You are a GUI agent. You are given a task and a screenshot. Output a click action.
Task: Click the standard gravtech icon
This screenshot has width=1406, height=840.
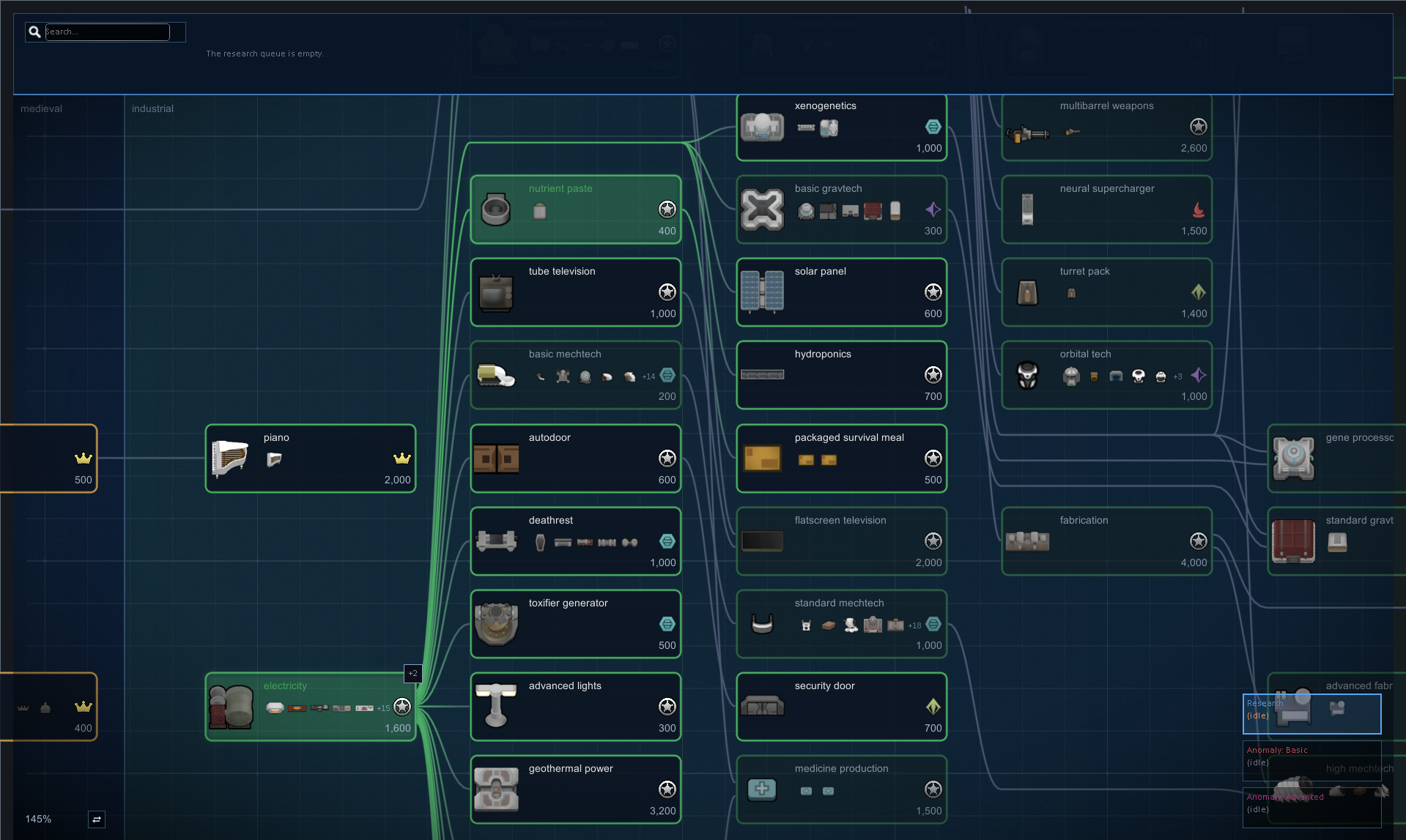tap(1293, 541)
